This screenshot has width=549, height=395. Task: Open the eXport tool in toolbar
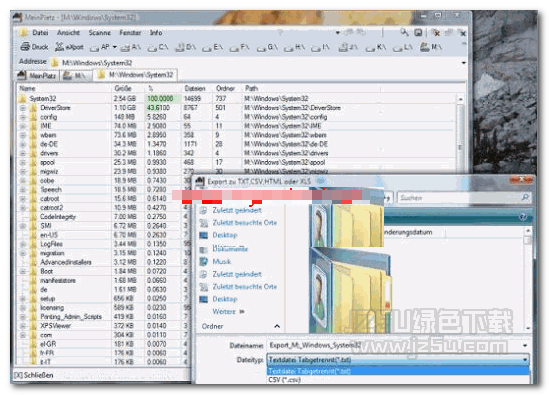pos(69,47)
